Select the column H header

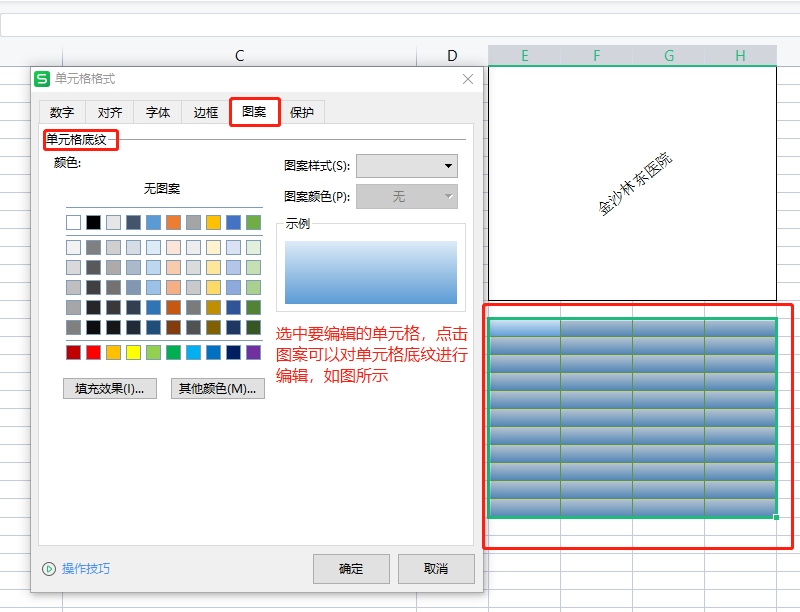(740, 56)
